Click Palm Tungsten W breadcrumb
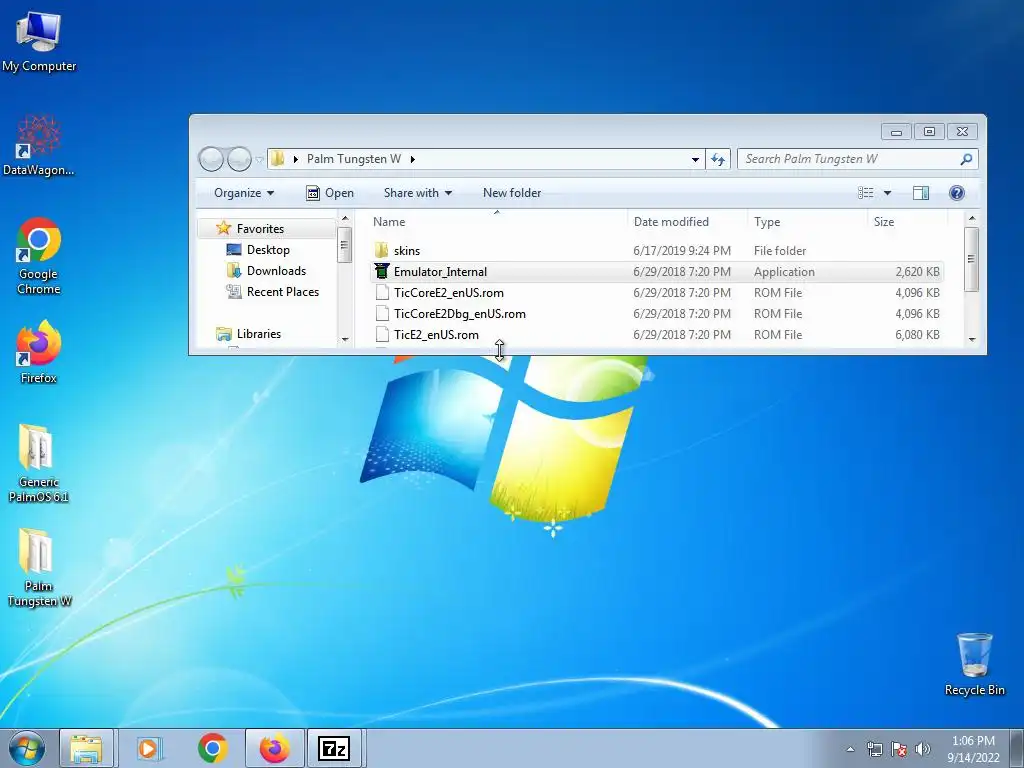This screenshot has height=768, width=1024. (x=353, y=159)
